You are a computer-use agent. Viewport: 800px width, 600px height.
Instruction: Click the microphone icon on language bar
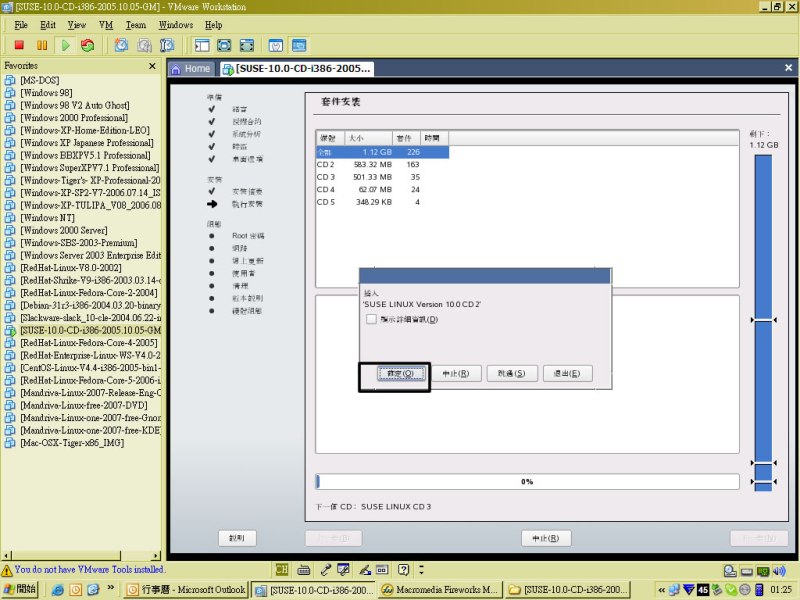[x=325, y=569]
